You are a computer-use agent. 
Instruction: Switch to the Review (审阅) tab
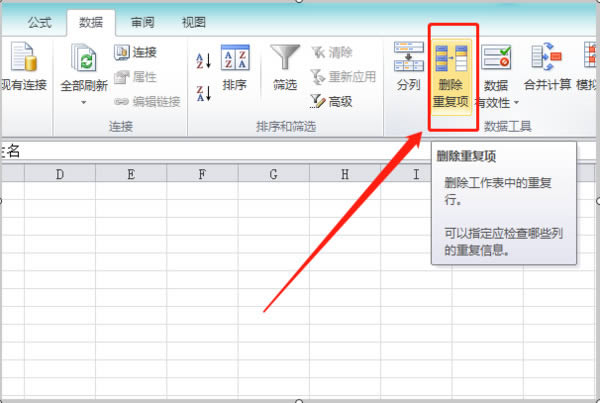142,22
